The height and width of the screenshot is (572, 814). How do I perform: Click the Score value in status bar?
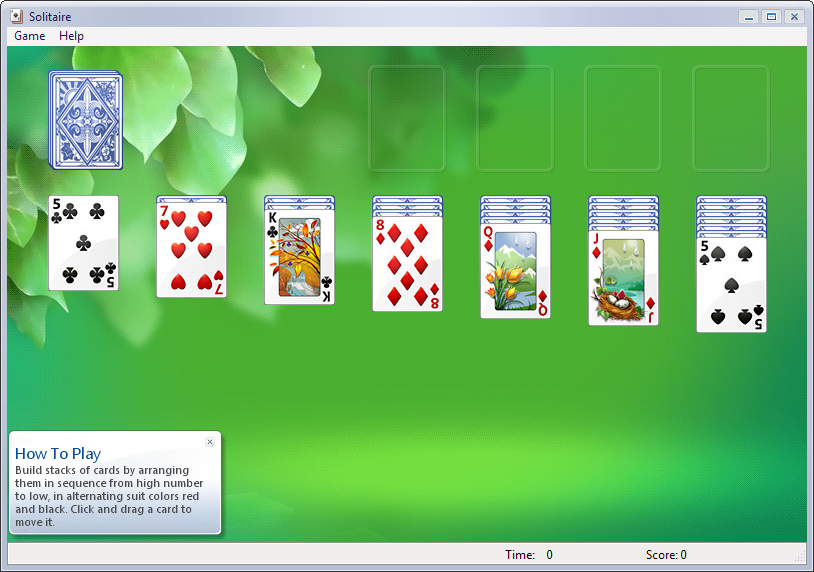point(666,555)
